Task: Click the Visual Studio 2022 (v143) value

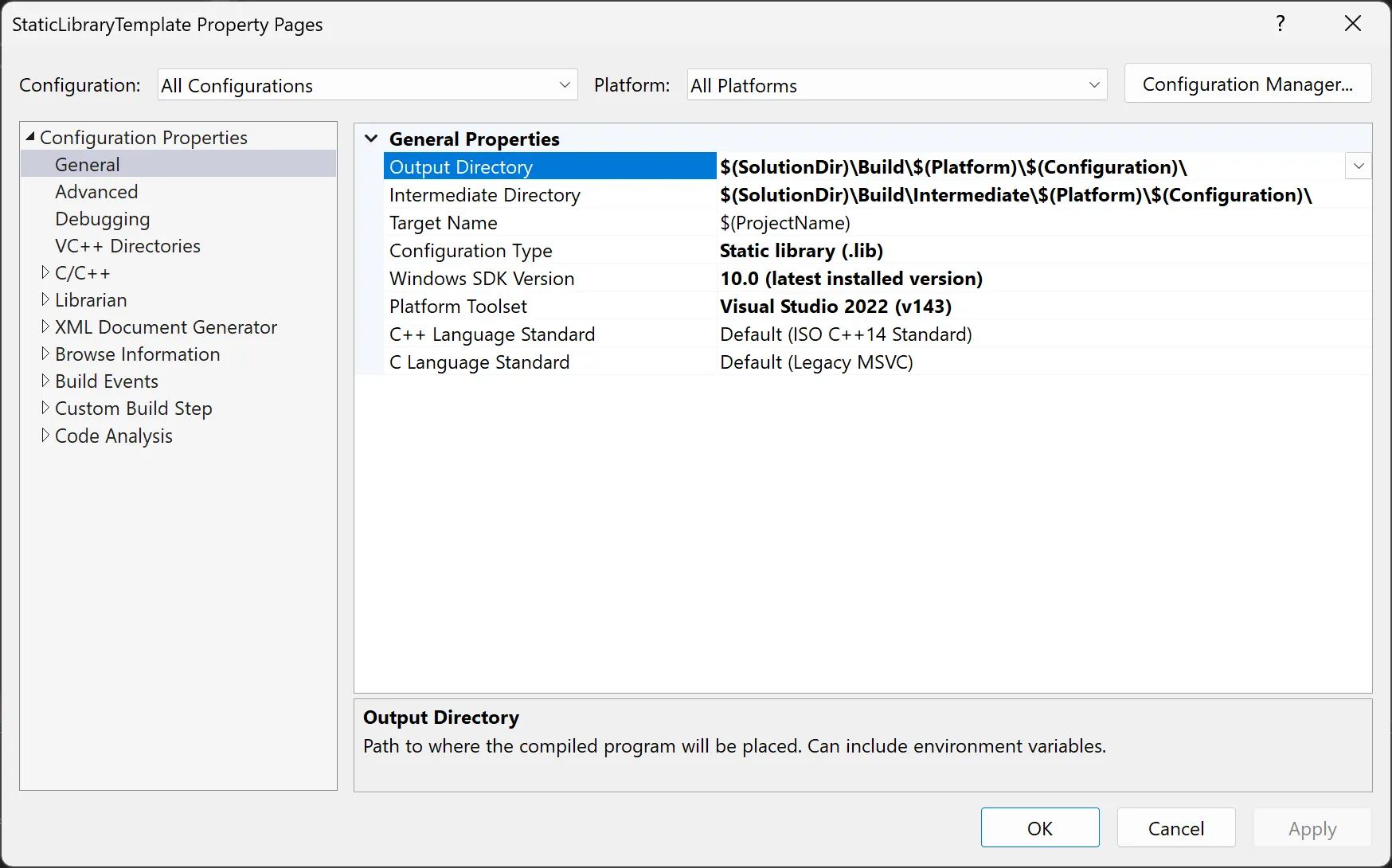Action: (x=836, y=307)
